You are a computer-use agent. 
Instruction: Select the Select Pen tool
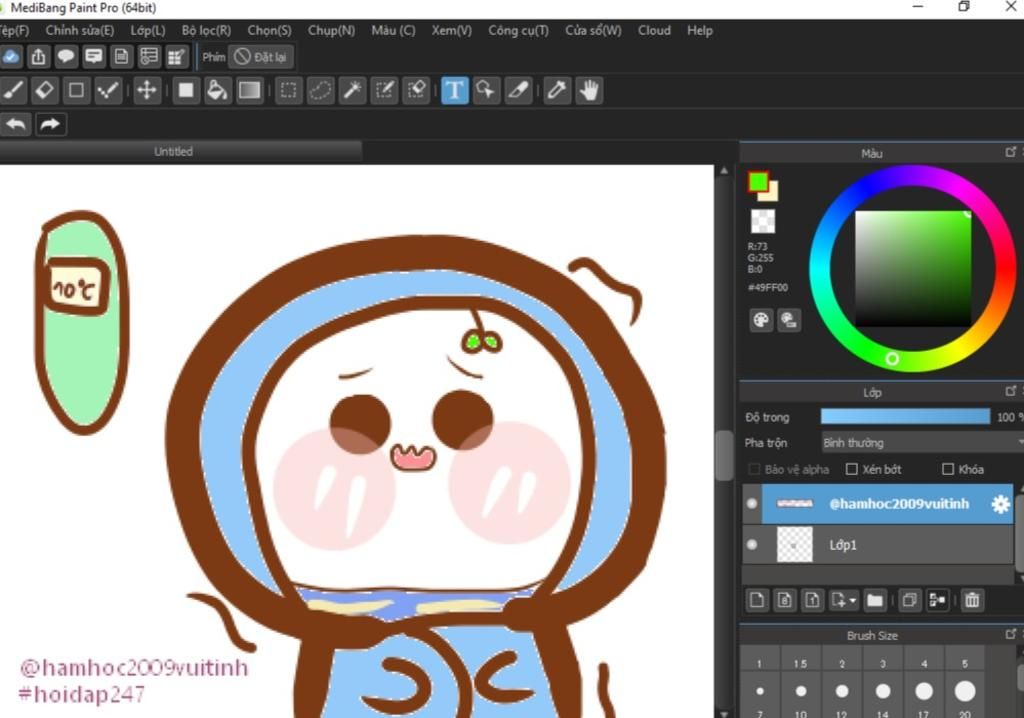(x=385, y=90)
